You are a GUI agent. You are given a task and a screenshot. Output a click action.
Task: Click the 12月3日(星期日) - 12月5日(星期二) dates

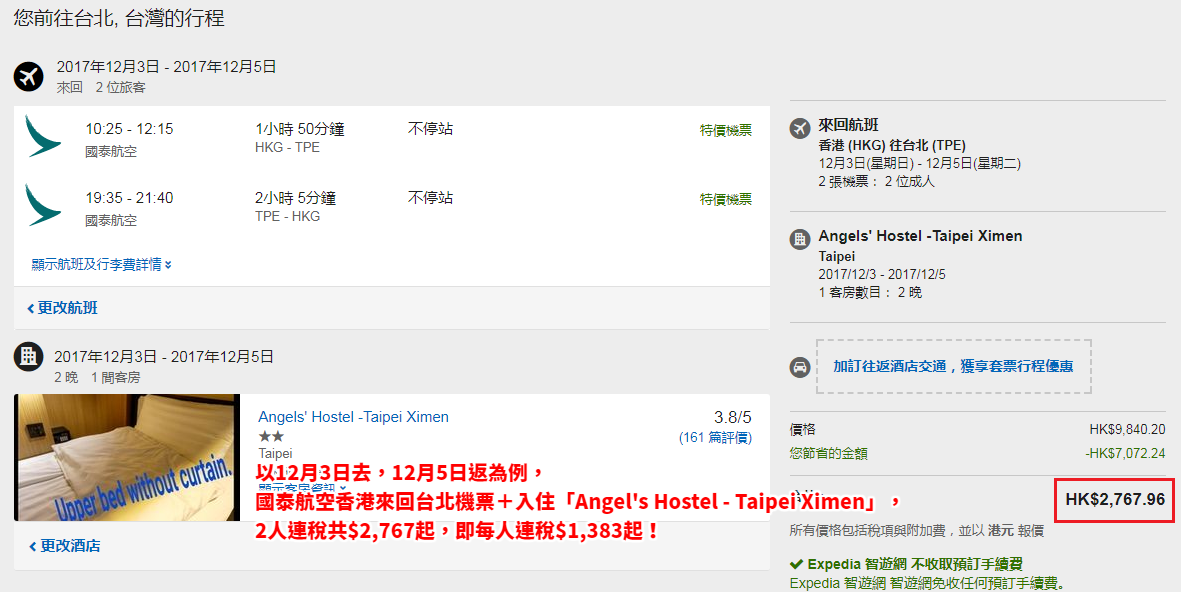click(x=920, y=163)
